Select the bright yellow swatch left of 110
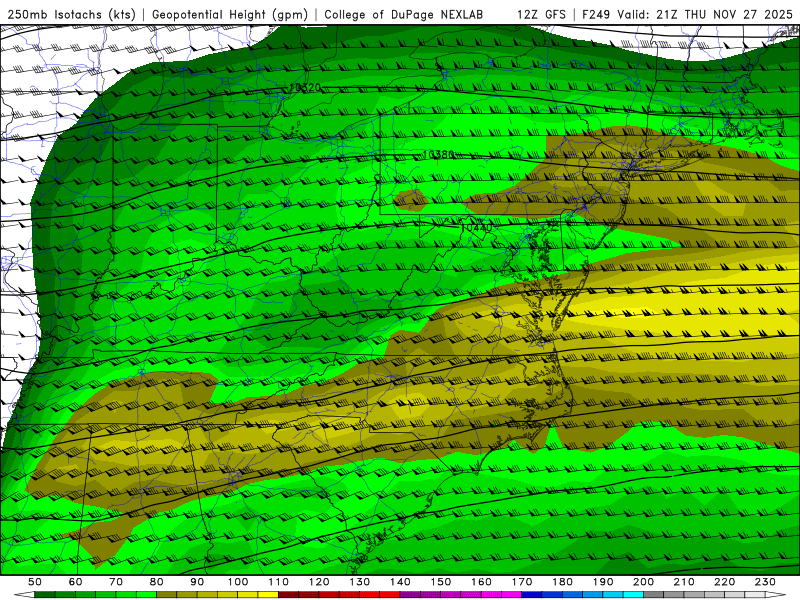The width and height of the screenshot is (800, 600). (268, 595)
